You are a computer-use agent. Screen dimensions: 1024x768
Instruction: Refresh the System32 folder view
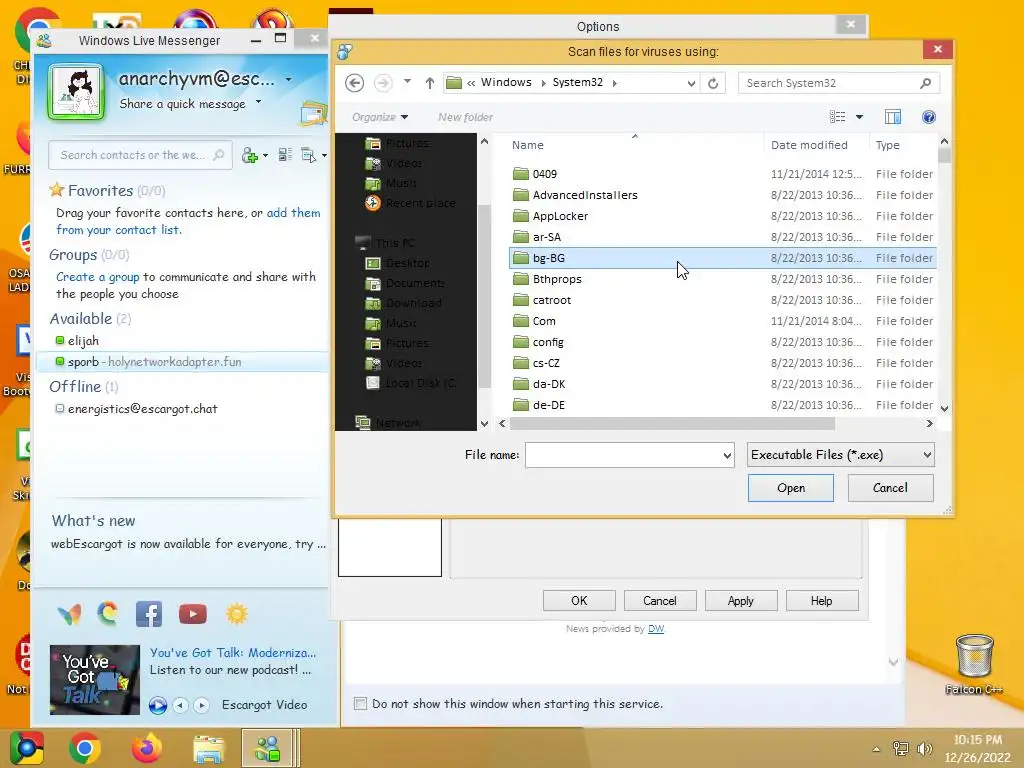[713, 83]
